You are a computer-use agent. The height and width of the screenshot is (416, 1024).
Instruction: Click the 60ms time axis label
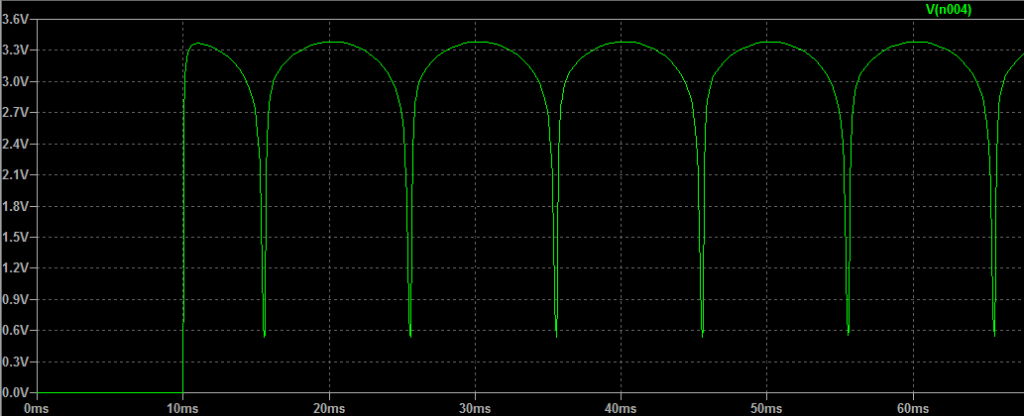click(912, 408)
